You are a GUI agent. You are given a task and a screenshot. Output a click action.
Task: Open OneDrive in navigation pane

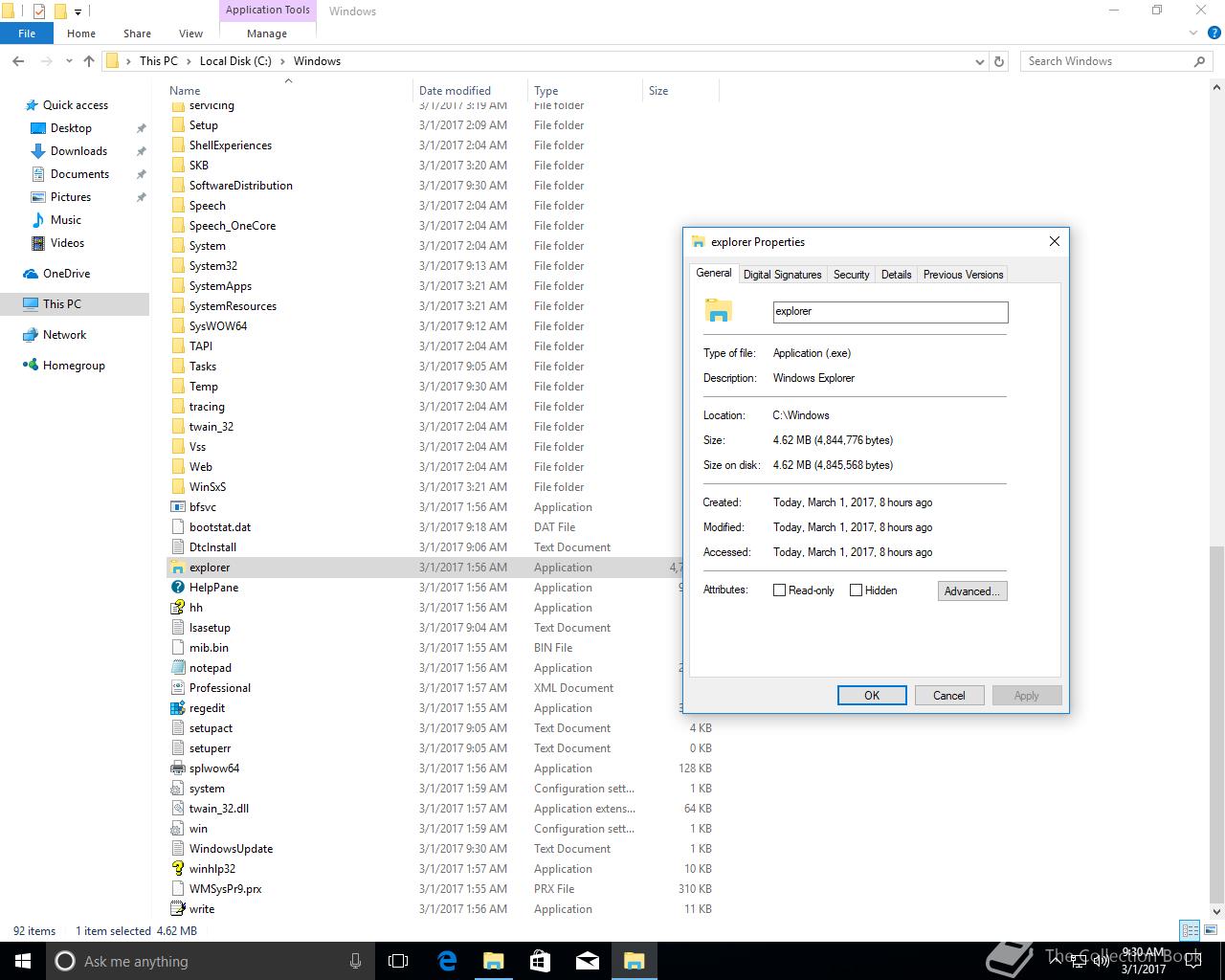[66, 274]
